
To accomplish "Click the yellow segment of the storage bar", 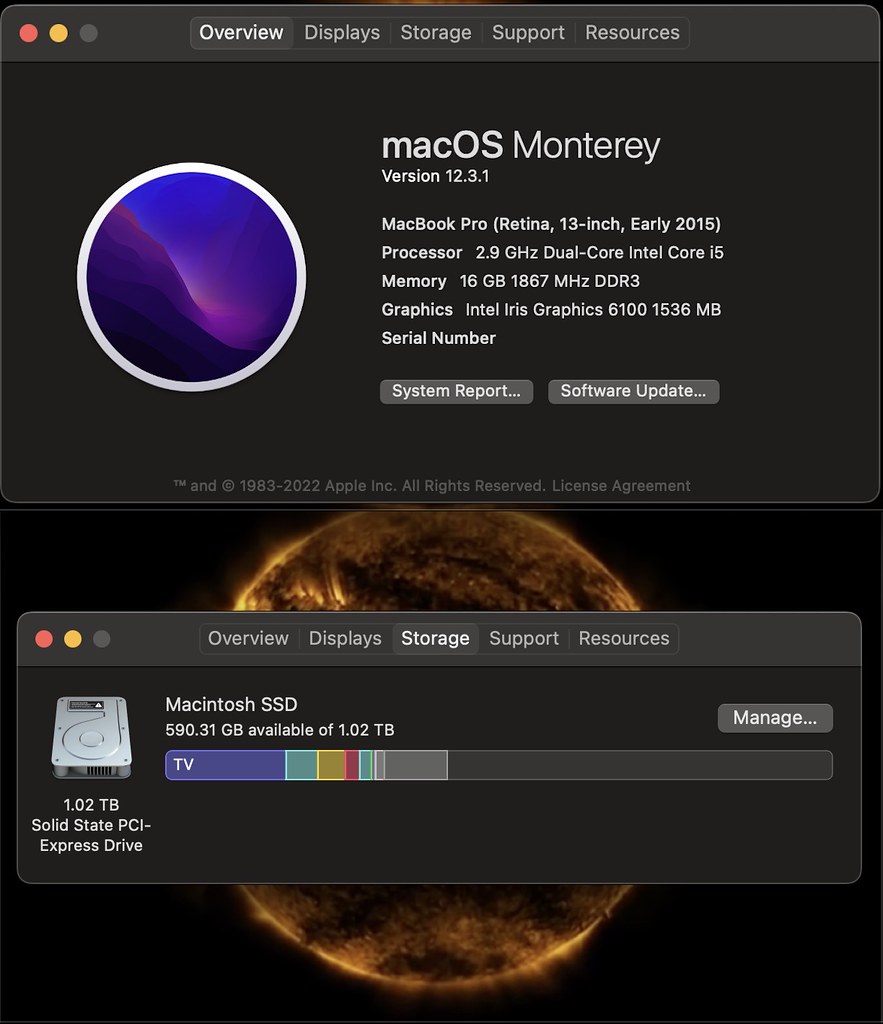I will [331, 765].
